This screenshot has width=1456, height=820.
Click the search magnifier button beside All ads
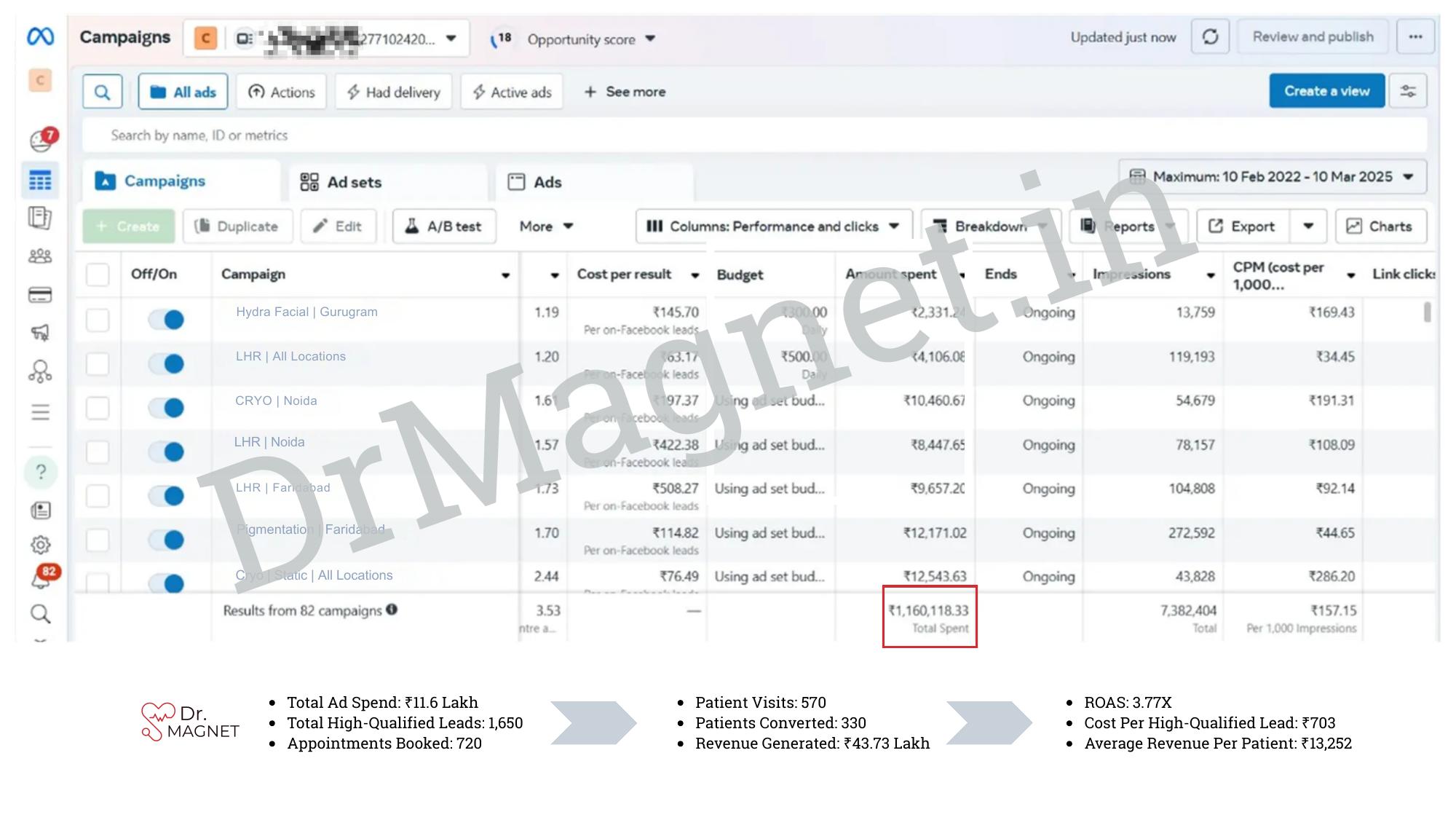point(102,92)
